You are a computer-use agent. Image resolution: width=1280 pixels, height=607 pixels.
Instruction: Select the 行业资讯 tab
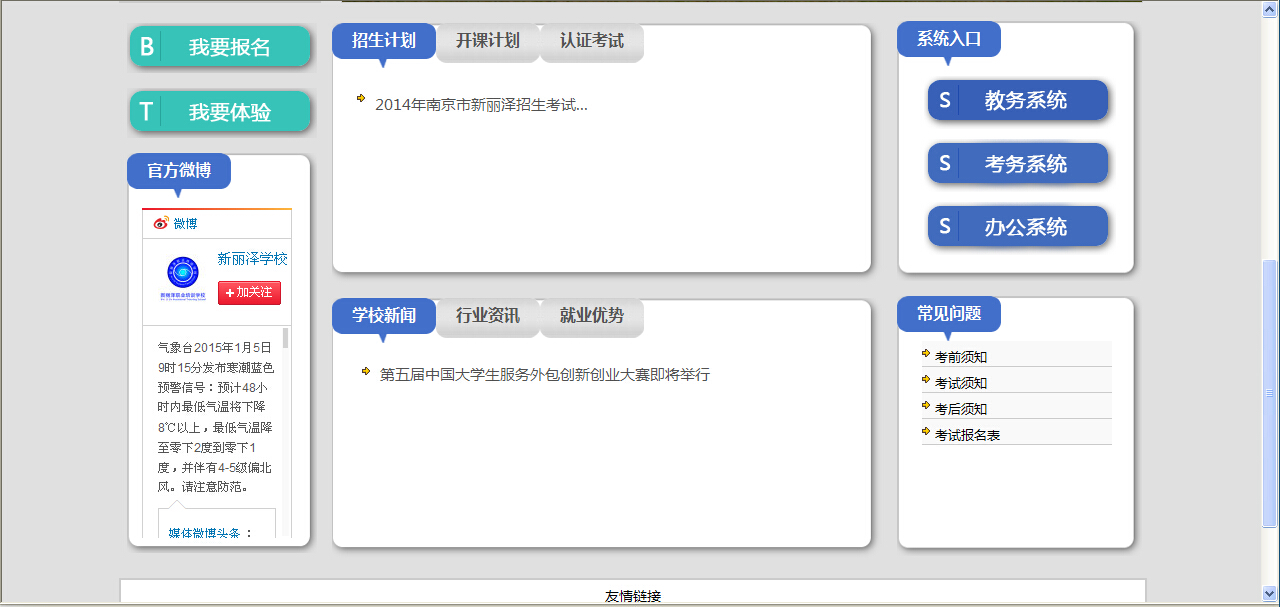tap(488, 316)
